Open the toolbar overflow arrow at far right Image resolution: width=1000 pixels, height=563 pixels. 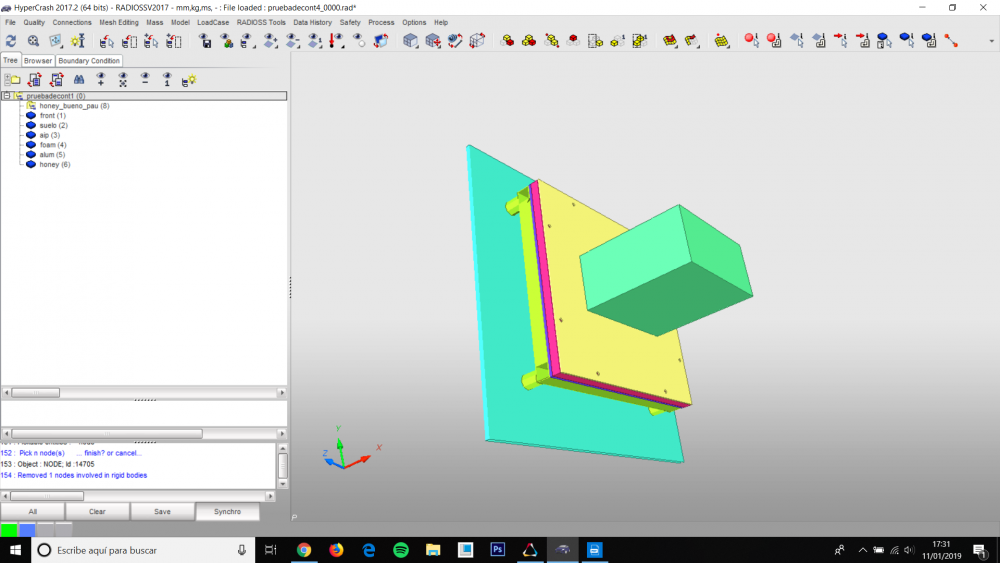pos(991,41)
